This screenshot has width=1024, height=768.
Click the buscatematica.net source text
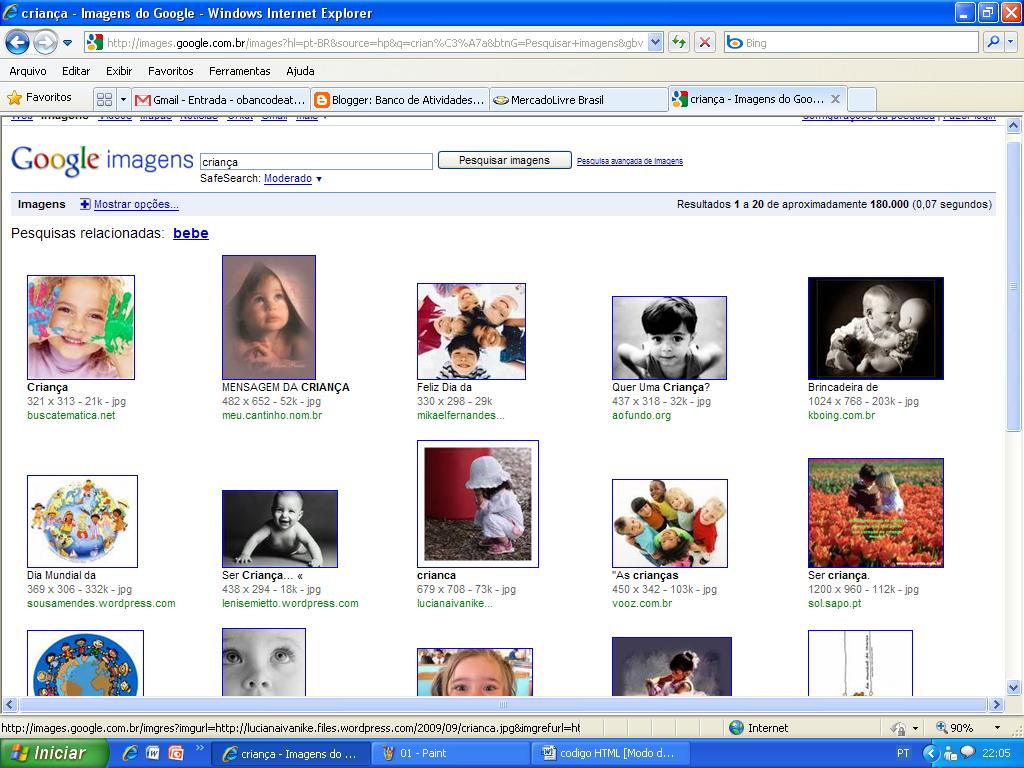point(71,415)
